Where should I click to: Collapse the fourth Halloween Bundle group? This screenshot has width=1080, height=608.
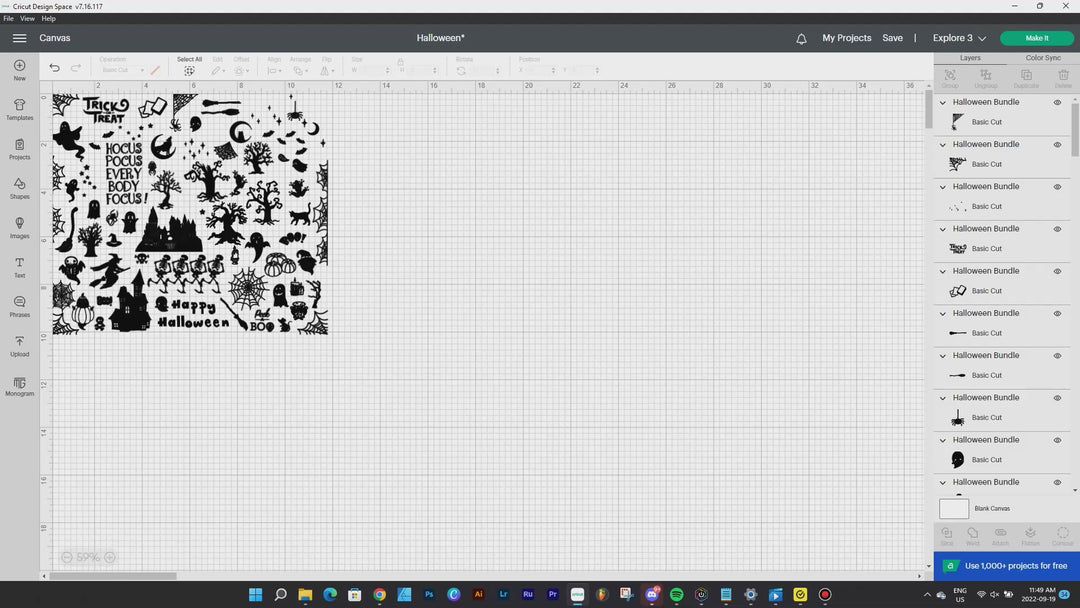(x=943, y=229)
